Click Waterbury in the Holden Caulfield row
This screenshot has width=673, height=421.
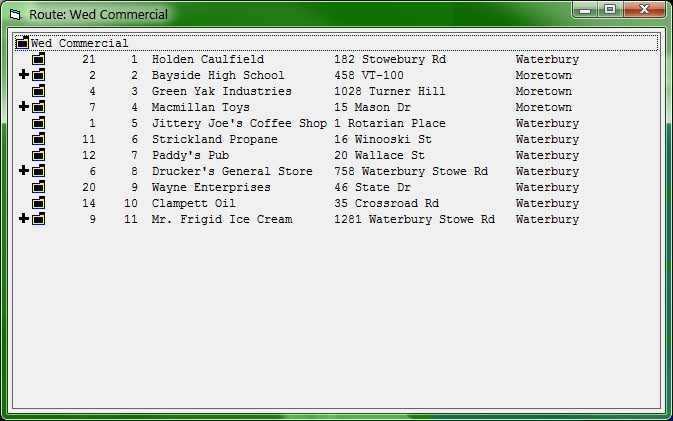coord(547,59)
